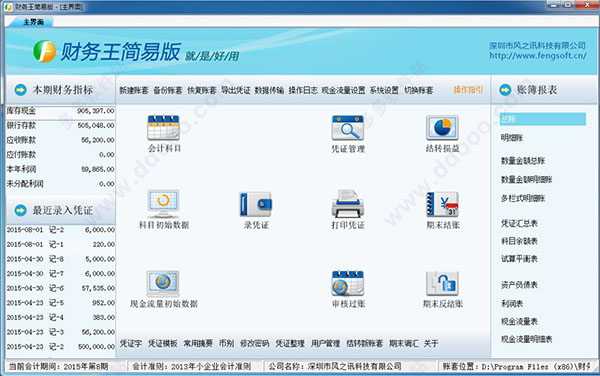The image size is (600, 376).
Task: Open 现金流量初始数据 icon
Action: click(x=163, y=284)
